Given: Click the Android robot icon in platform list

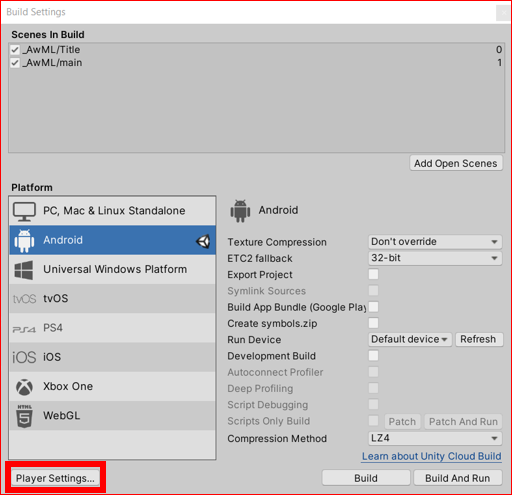Looking at the screenshot, I should coord(24,240).
